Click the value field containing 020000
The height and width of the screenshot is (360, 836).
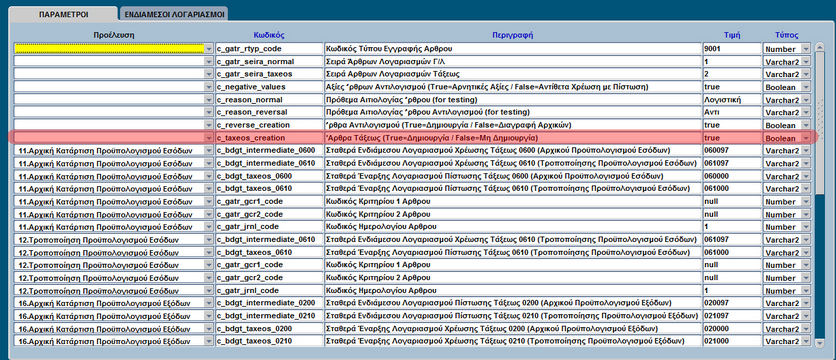[732, 328]
